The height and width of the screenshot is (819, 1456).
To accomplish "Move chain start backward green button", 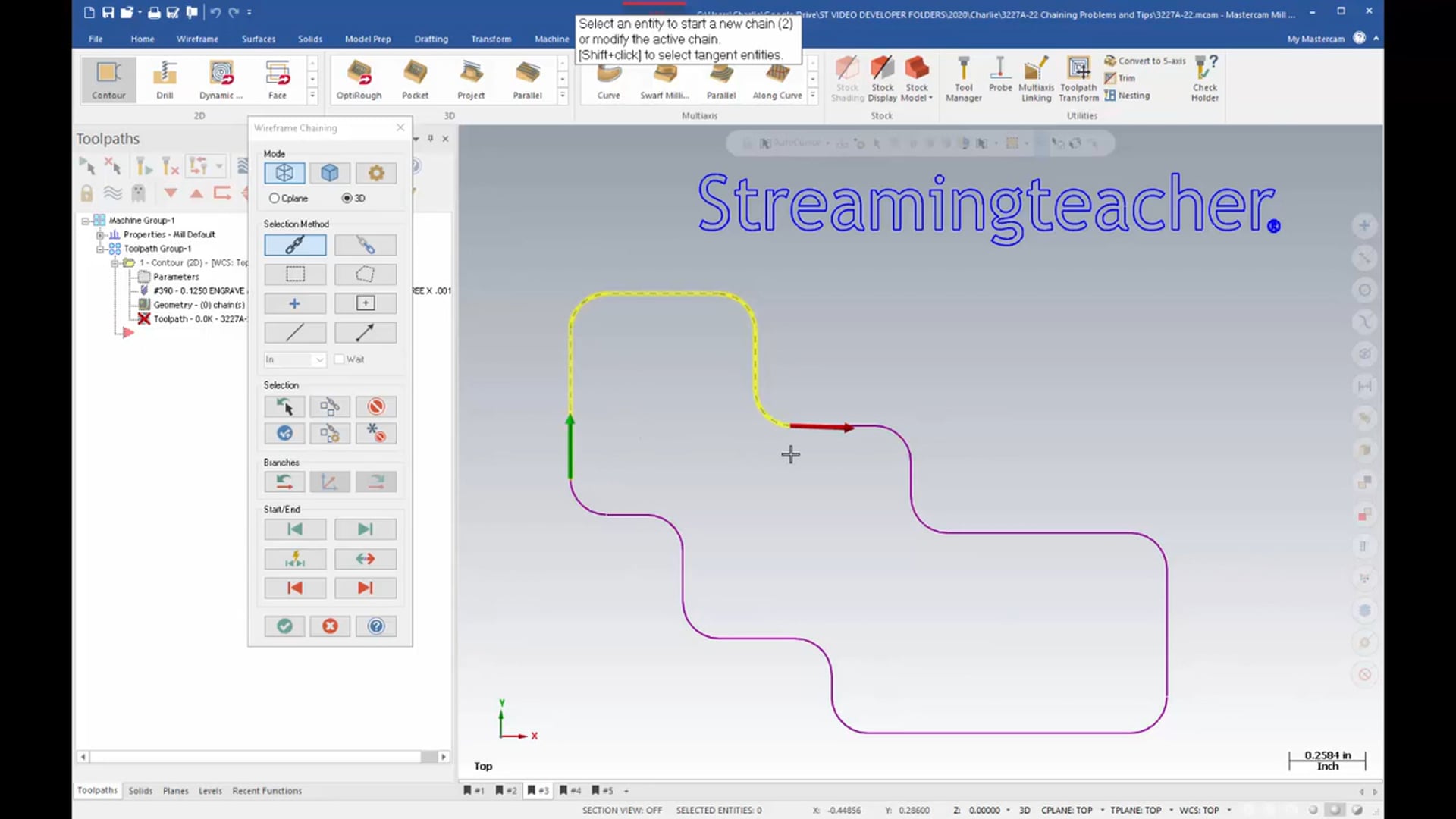I will 295,529.
